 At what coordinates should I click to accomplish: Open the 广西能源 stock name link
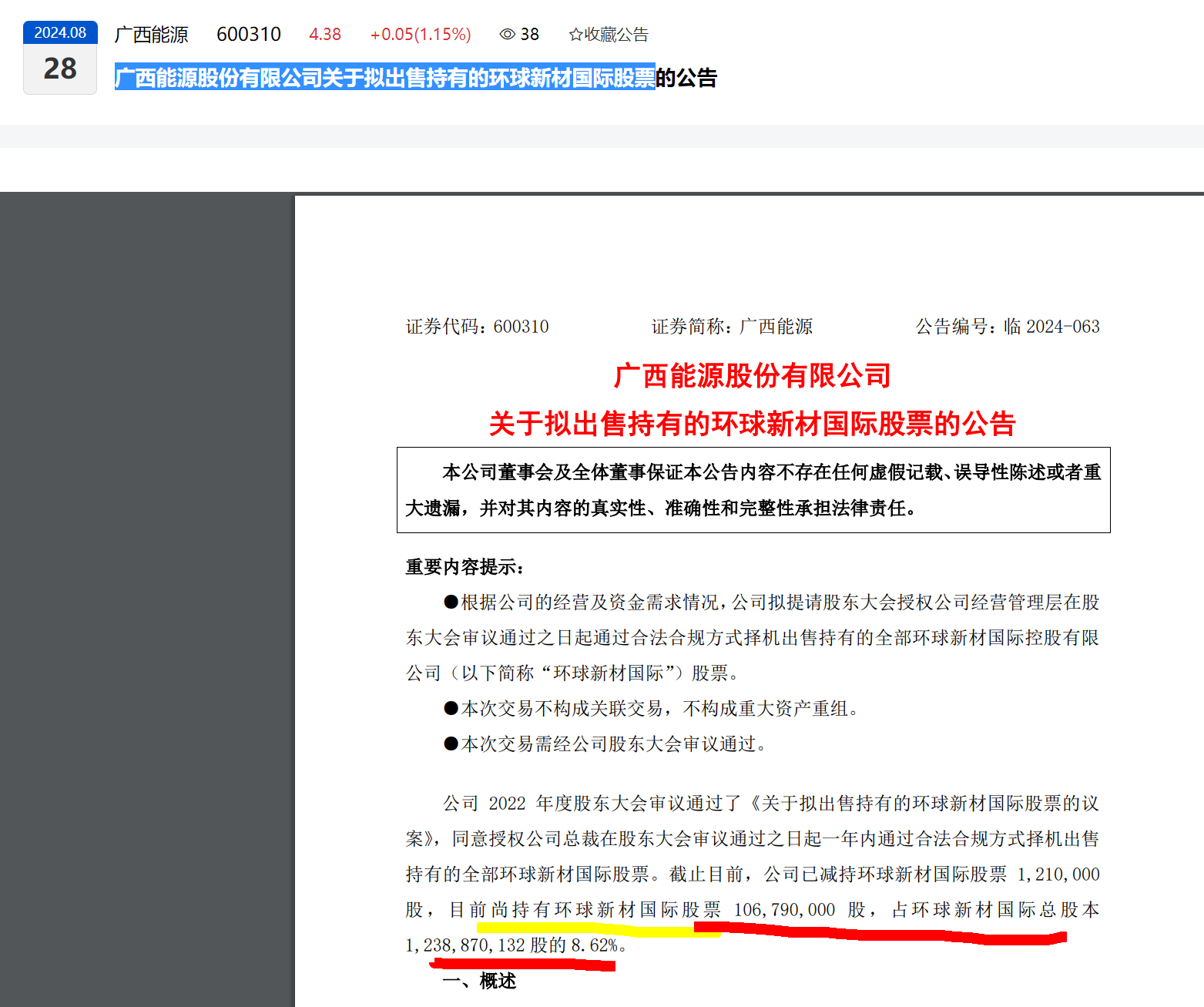(x=152, y=35)
